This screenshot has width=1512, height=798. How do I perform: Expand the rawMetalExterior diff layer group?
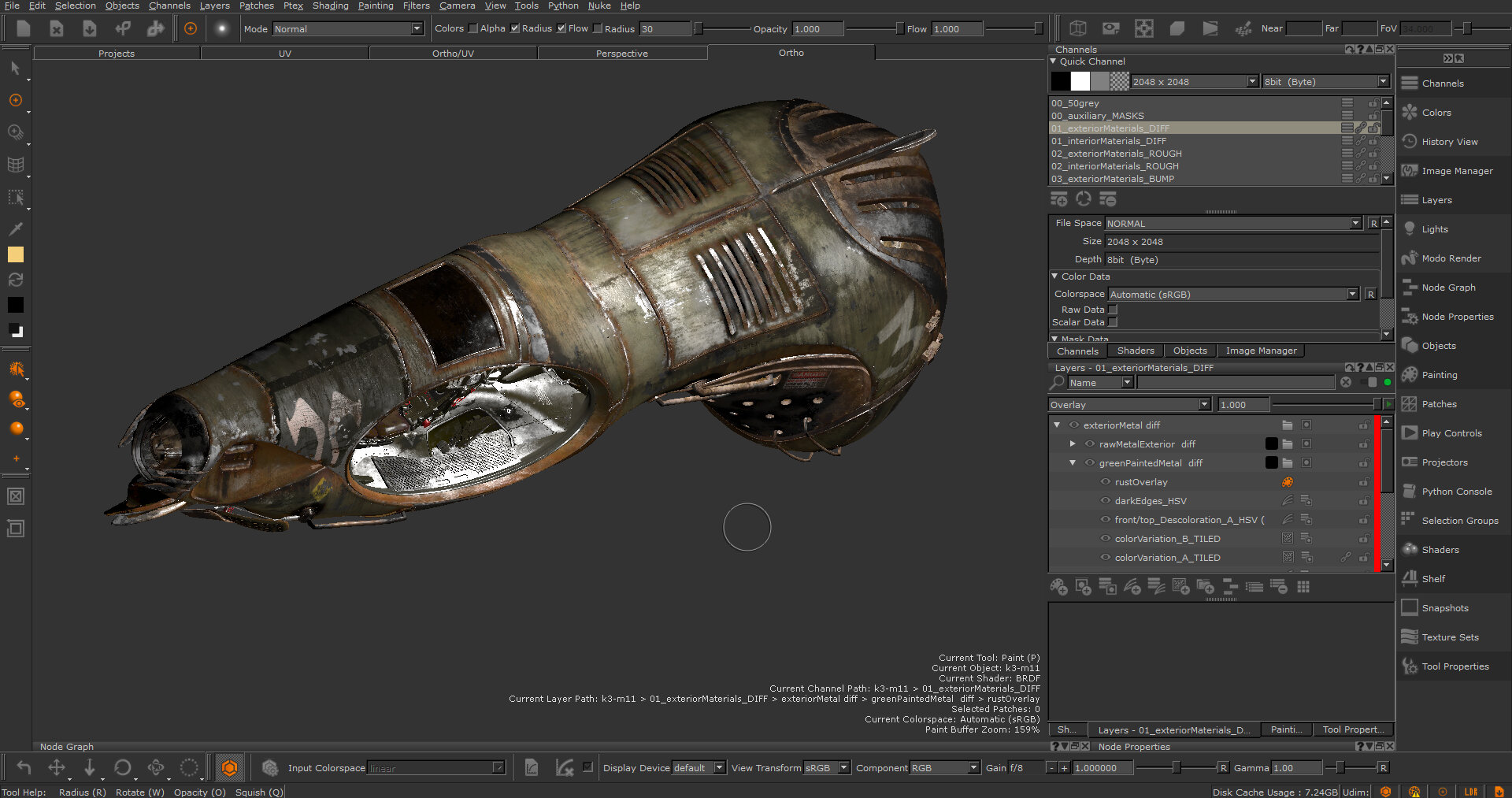click(x=1073, y=444)
